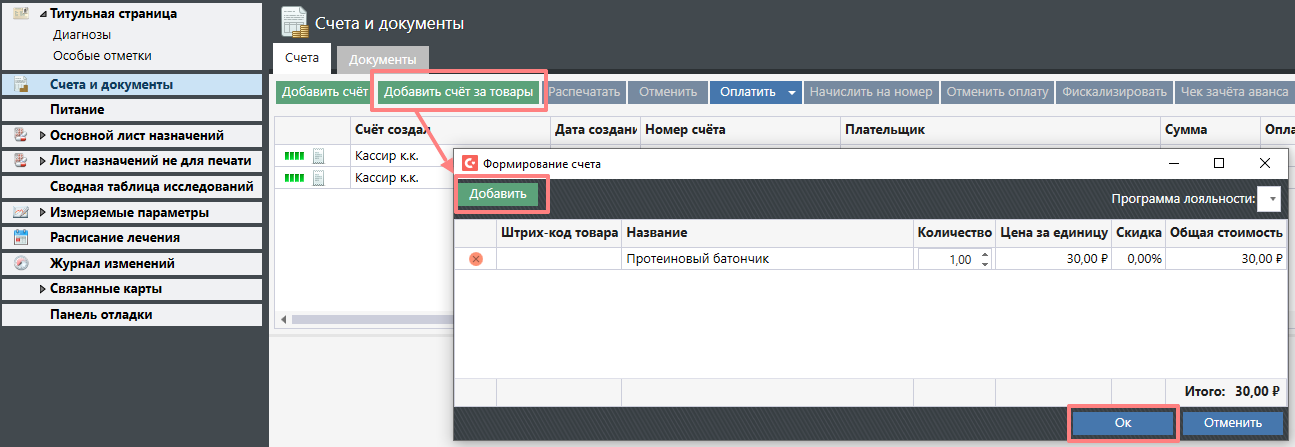Click the Добавить счёт за товары button
This screenshot has width=1295, height=447.
[x=458, y=93]
